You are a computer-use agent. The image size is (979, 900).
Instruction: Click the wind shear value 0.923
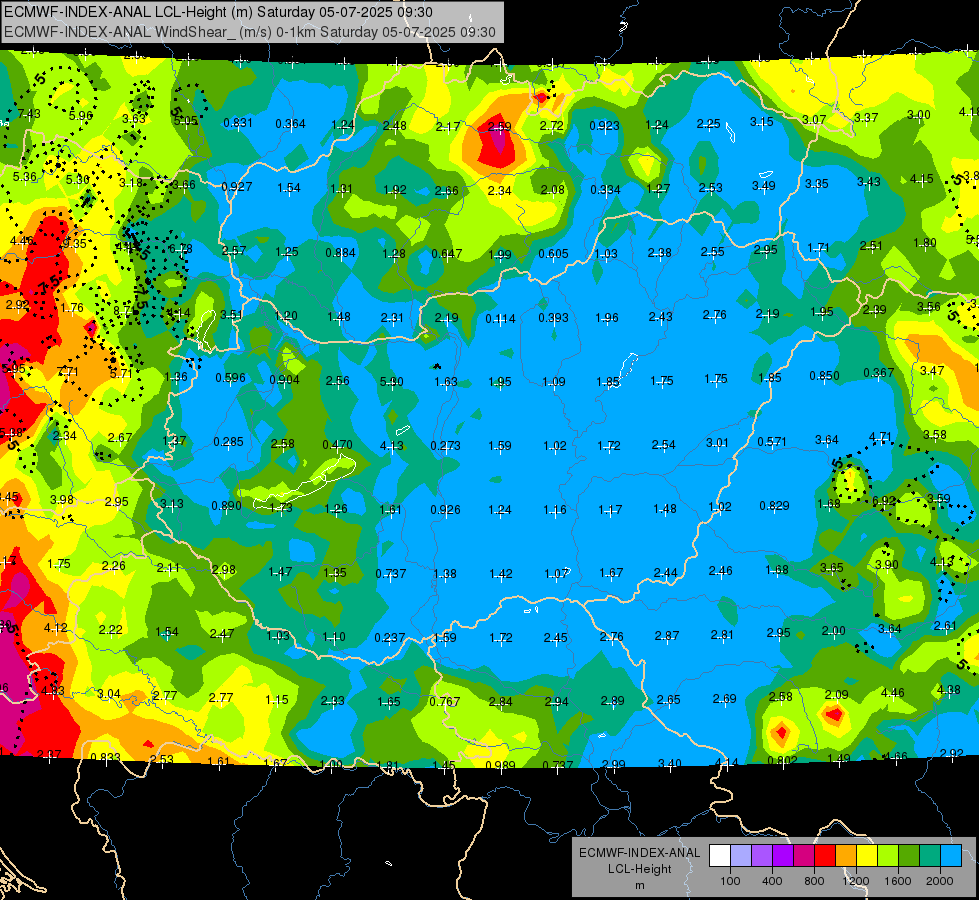coord(604,126)
